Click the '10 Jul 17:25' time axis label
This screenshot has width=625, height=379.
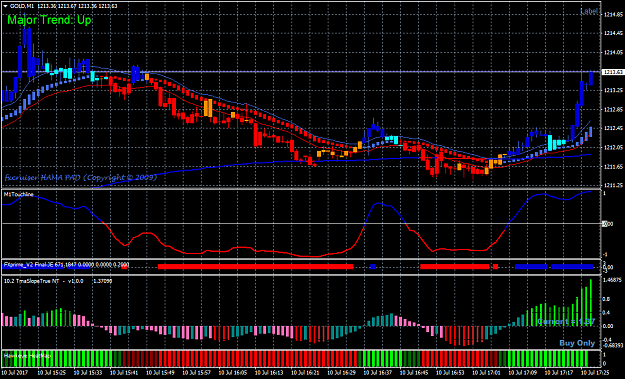pos(595,373)
